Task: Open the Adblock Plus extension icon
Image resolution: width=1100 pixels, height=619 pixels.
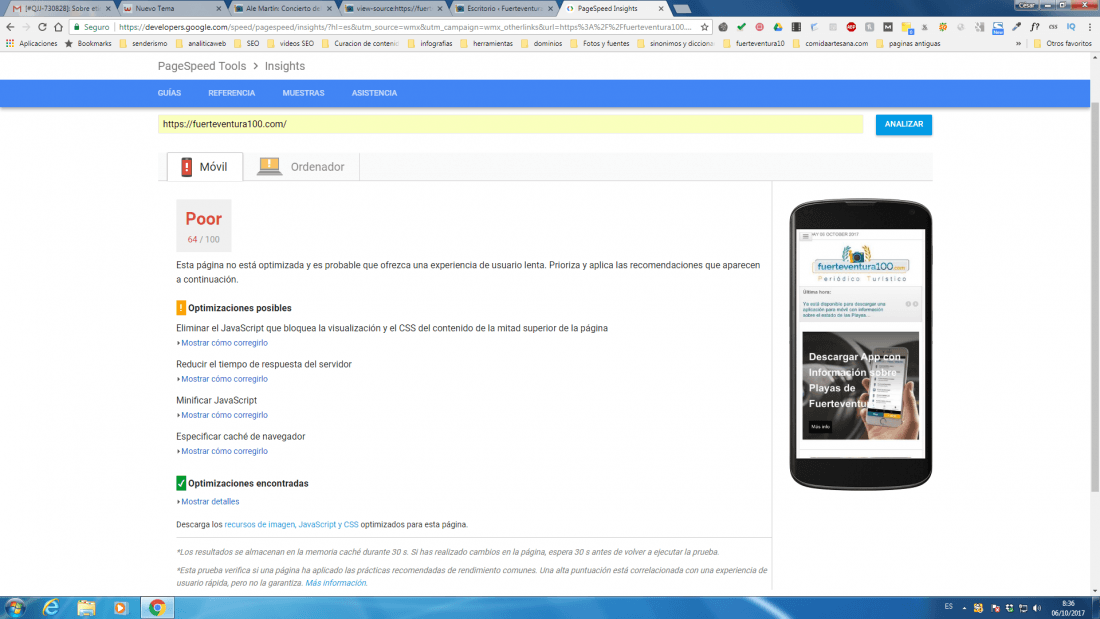Action: pos(851,27)
